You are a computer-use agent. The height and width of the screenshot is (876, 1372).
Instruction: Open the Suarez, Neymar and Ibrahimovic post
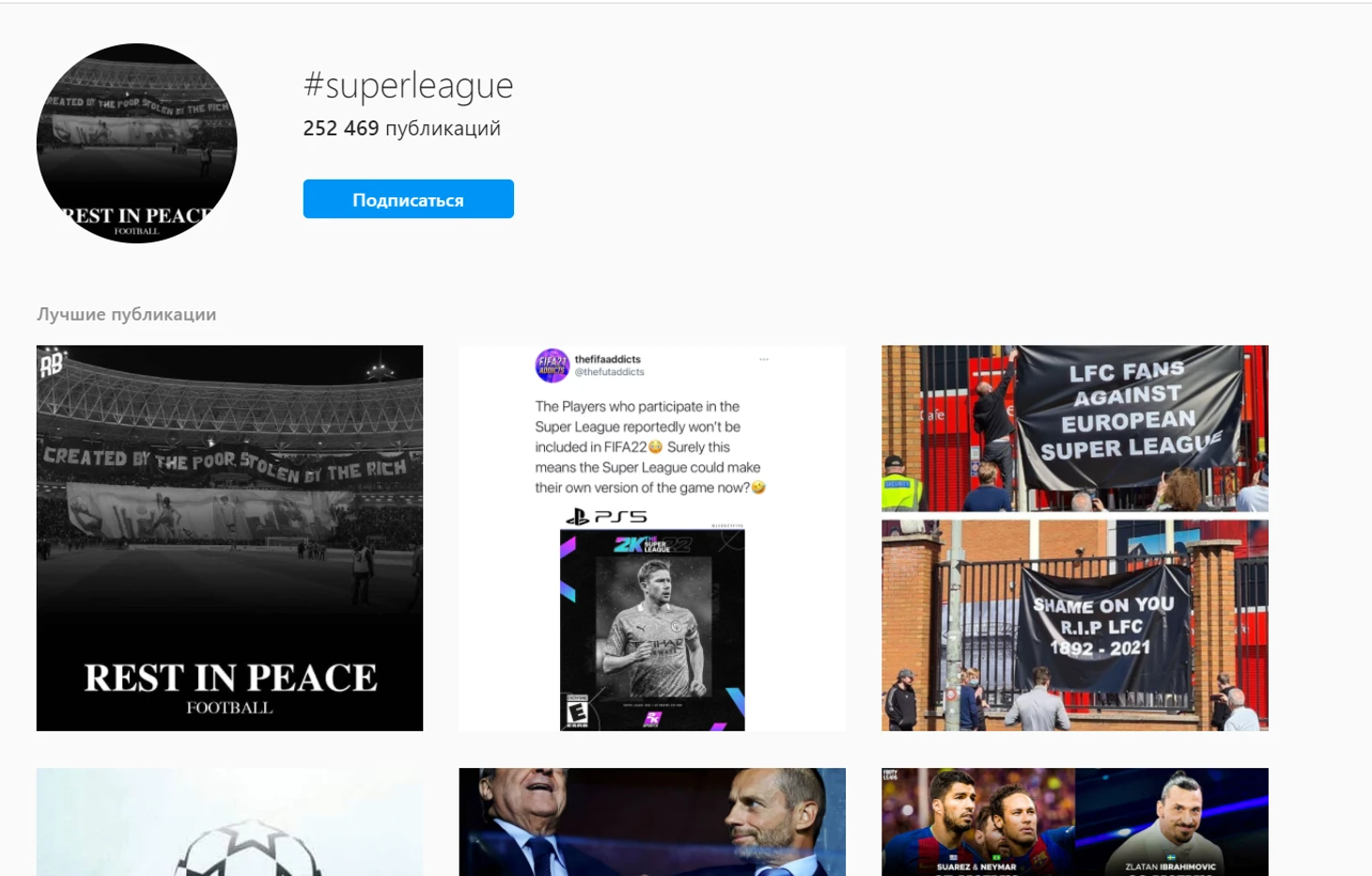click(1075, 822)
